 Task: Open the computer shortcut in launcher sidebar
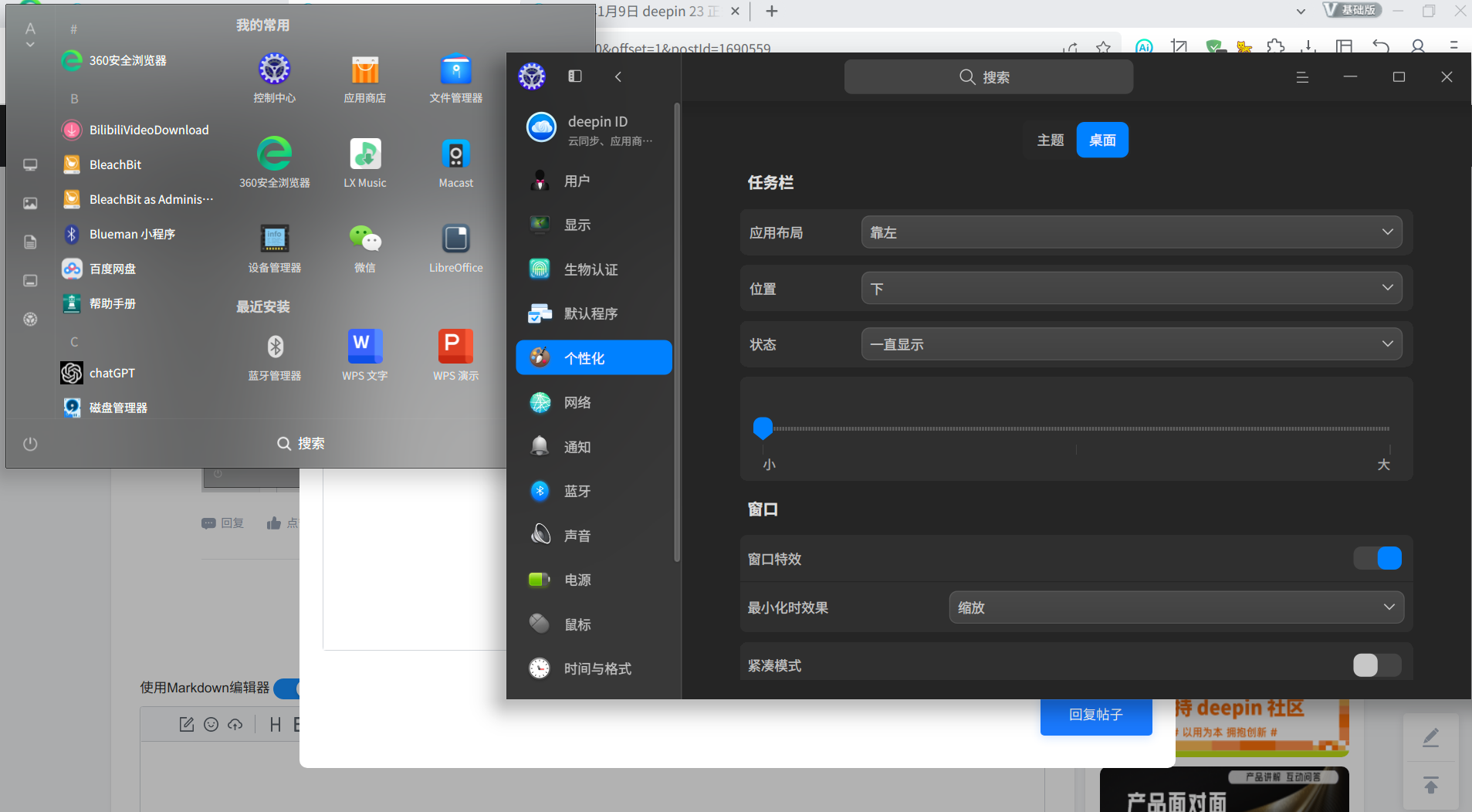[x=30, y=164]
